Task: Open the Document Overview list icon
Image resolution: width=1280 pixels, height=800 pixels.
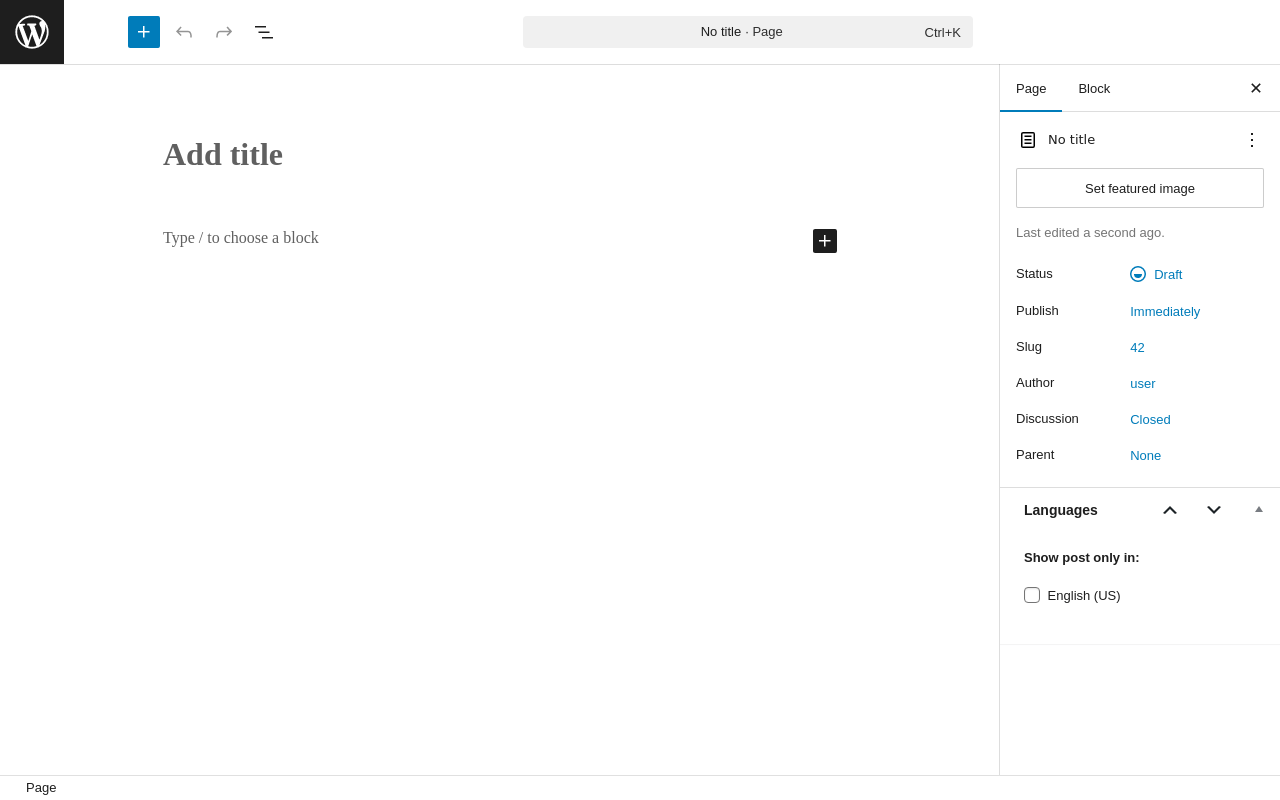Action: pyautogui.click(x=264, y=32)
